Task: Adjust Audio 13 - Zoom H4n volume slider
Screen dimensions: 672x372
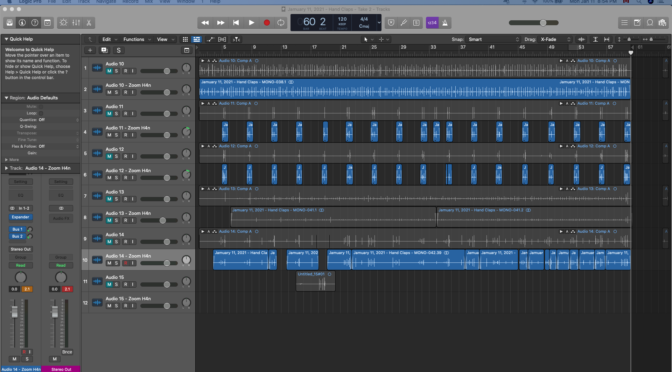Action: 159,220
